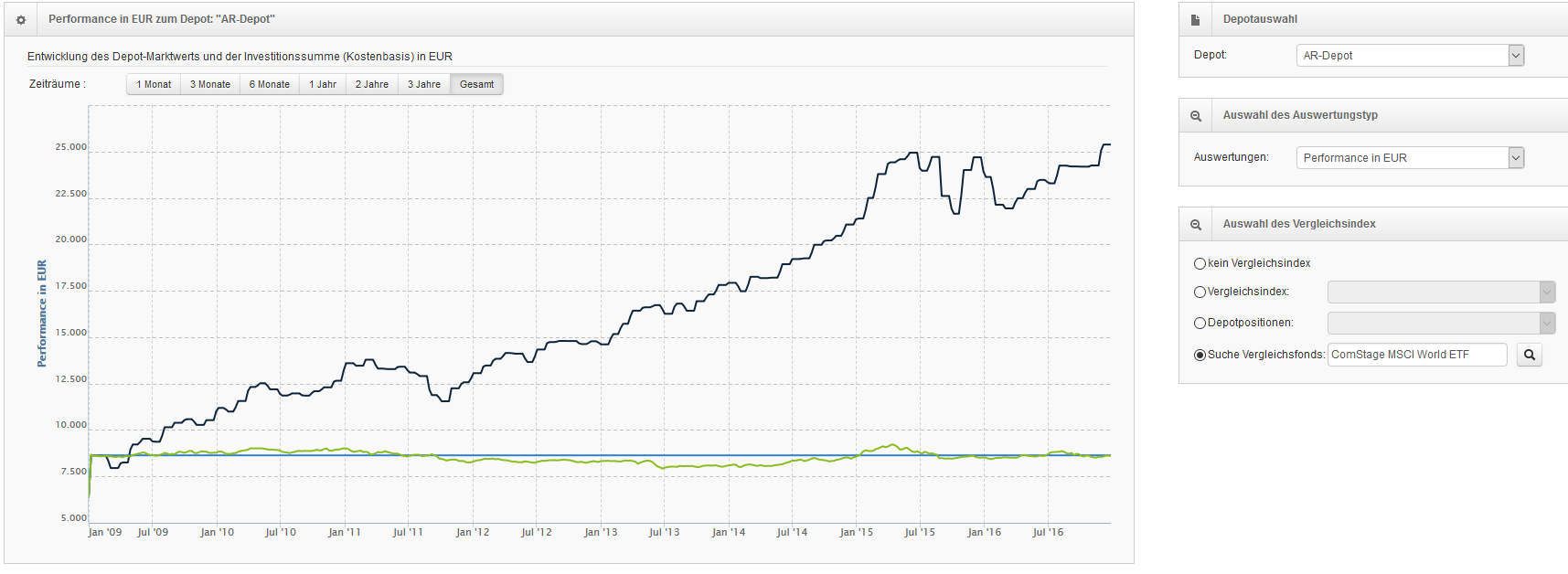Click the Jan '15 x-axis label
Image resolution: width=1568 pixels, height=574 pixels.
point(857,532)
